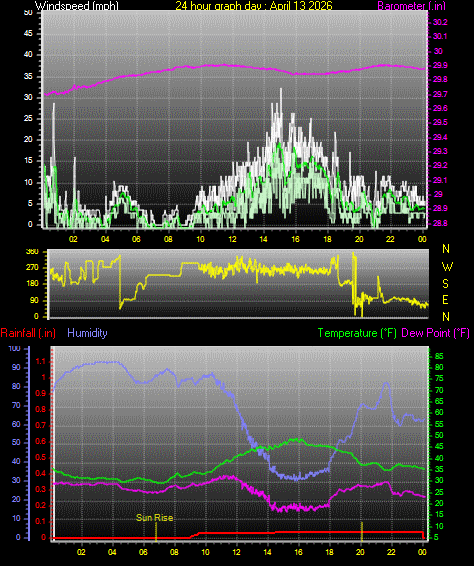474x566 pixels.
Task: Click the 'Barometer (.in)' axis title
Action: tap(412, 5)
